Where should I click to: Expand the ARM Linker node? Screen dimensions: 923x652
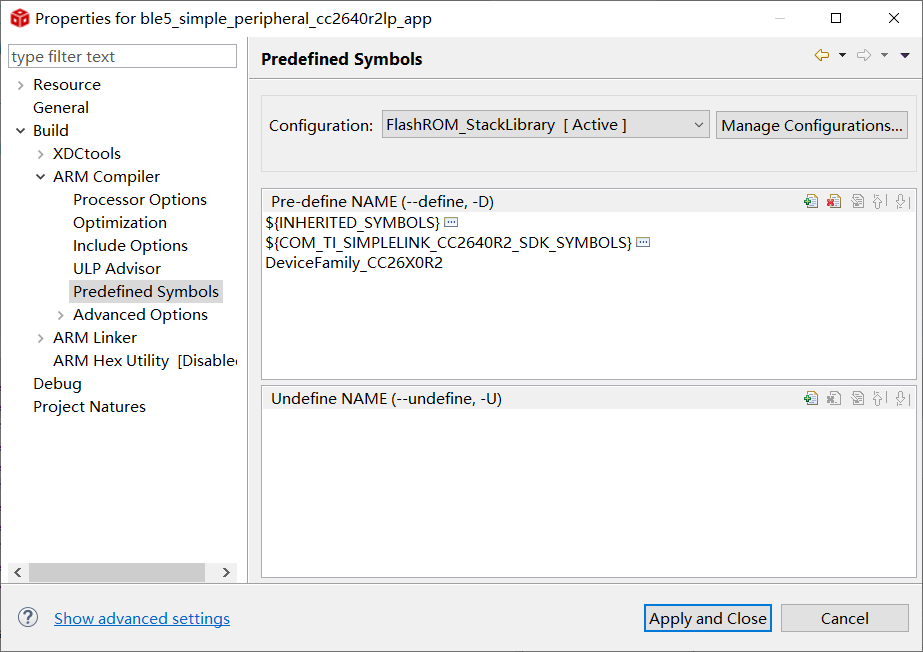coord(40,338)
